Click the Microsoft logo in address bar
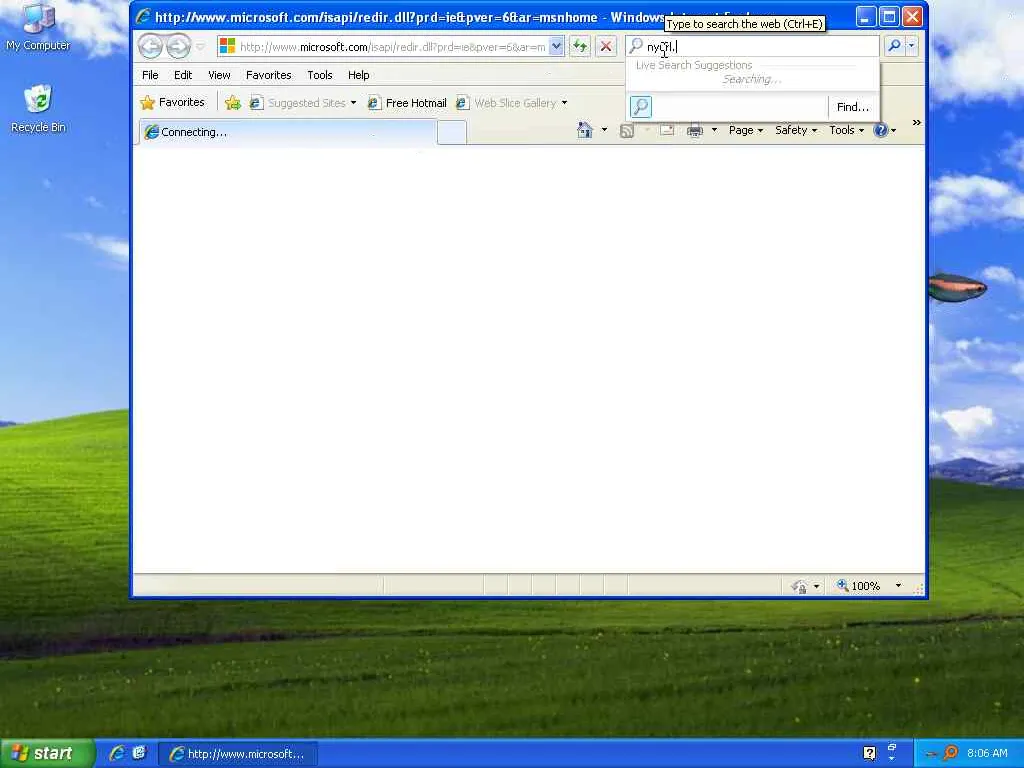Viewport: 1024px width, 768px height. coord(227,46)
